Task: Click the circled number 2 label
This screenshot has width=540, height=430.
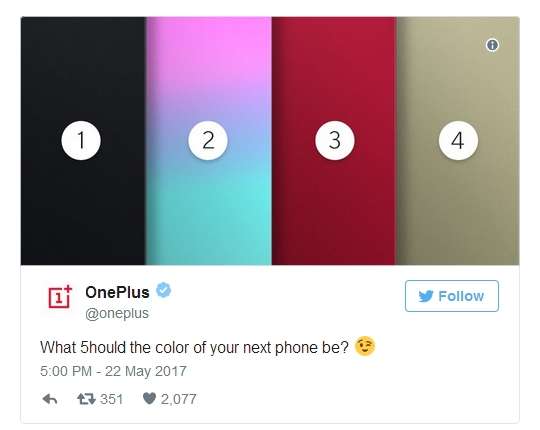Action: pyautogui.click(x=208, y=140)
